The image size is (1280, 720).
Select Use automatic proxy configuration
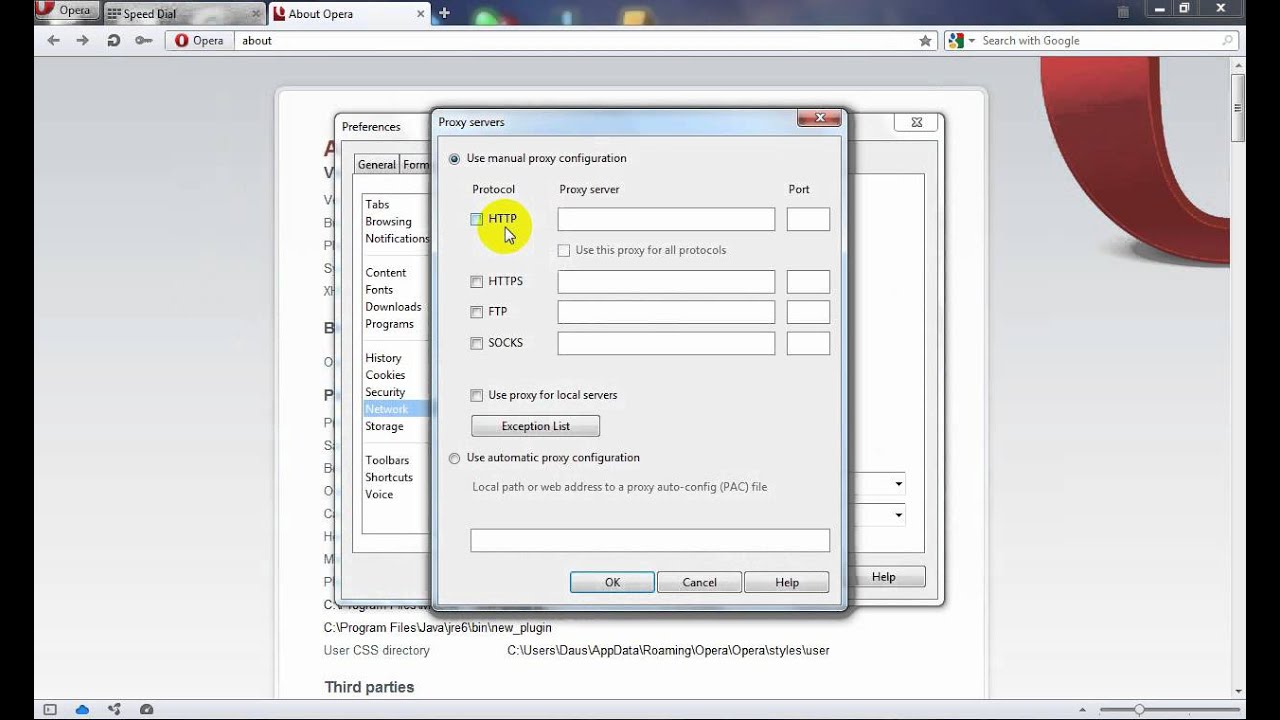pyautogui.click(x=455, y=458)
